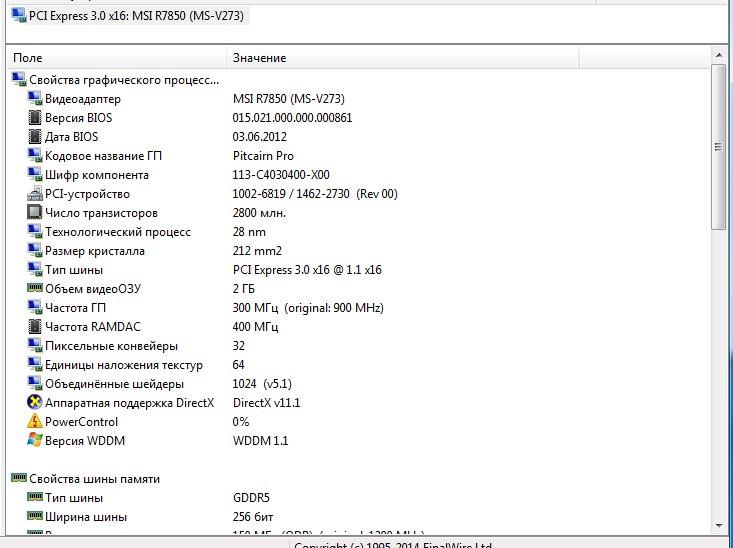The image size is (733, 548).
Task: Select video memory value '2 ГБ'
Action: (244, 289)
